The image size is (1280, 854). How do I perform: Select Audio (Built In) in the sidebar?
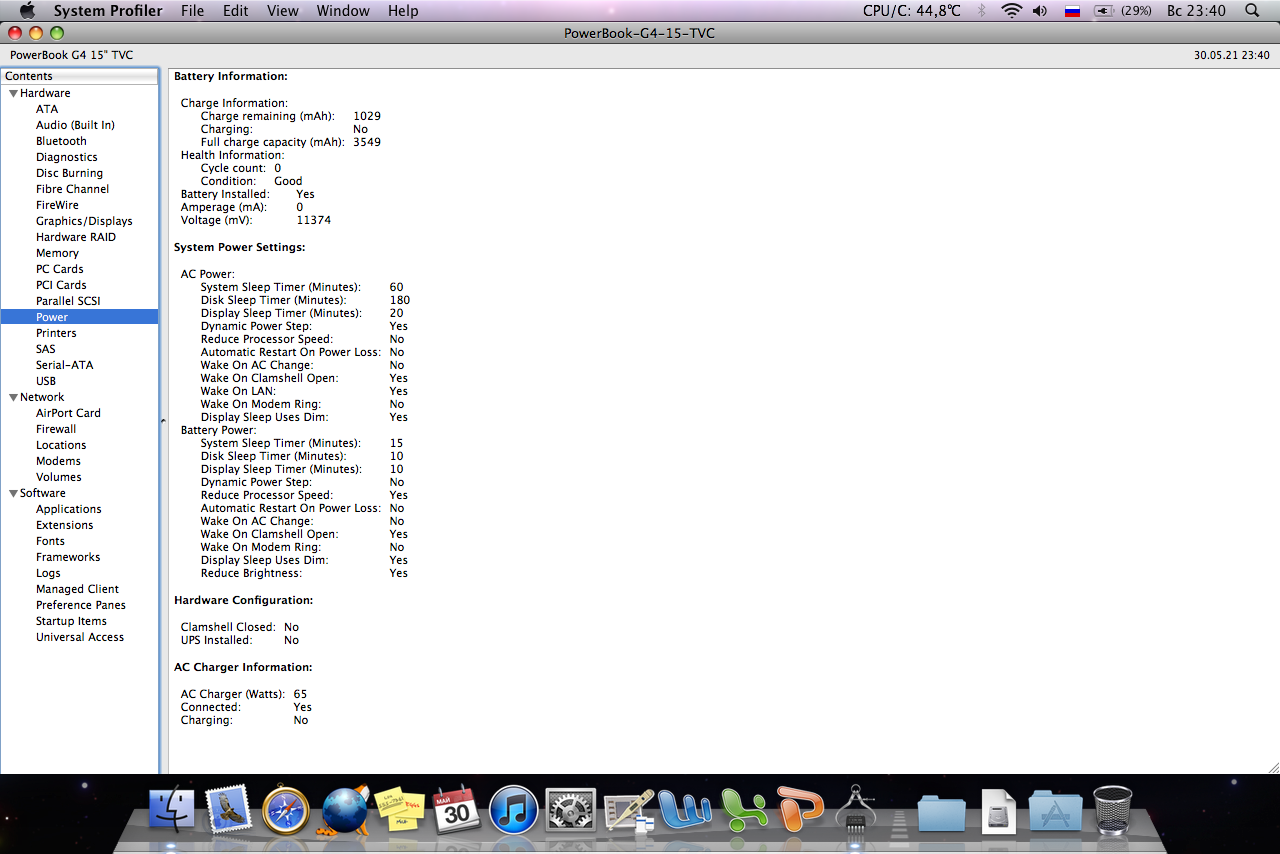(x=79, y=125)
